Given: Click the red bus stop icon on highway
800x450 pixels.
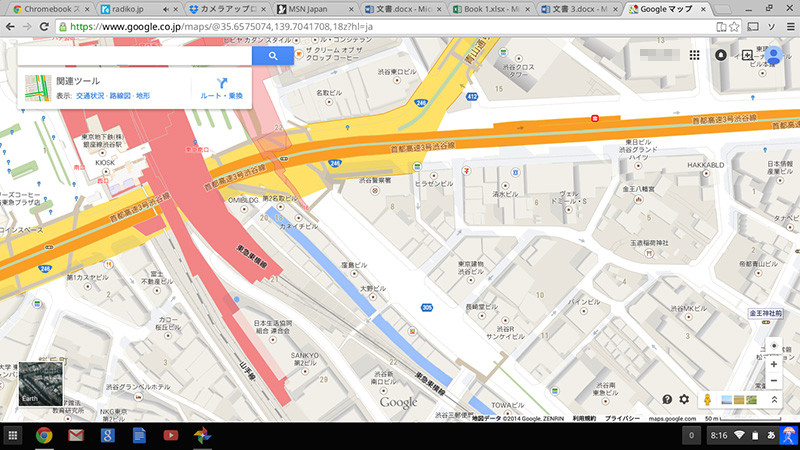Looking at the screenshot, I should click(595, 118).
